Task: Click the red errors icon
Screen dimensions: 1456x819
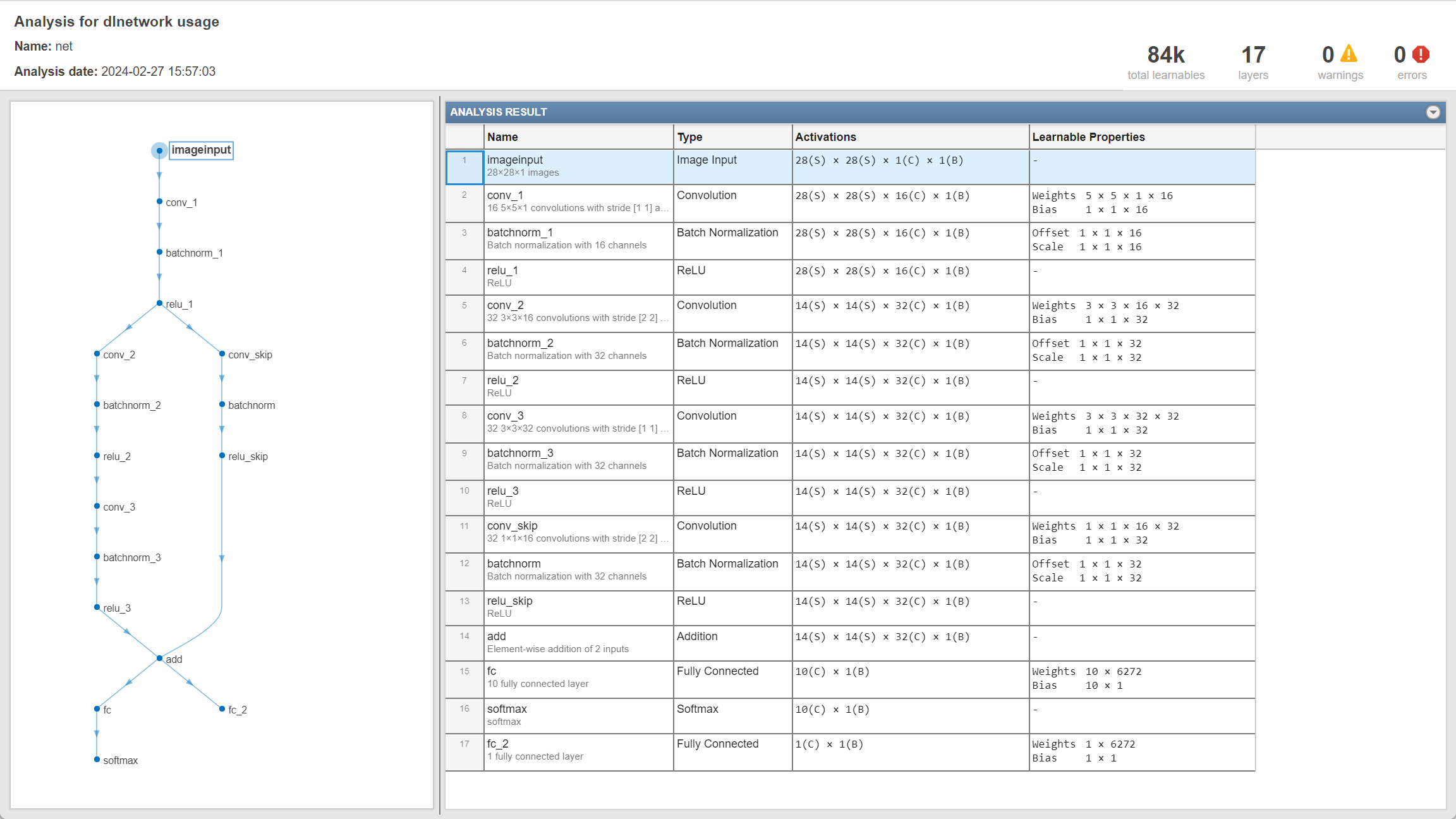Action: pyautogui.click(x=1421, y=54)
